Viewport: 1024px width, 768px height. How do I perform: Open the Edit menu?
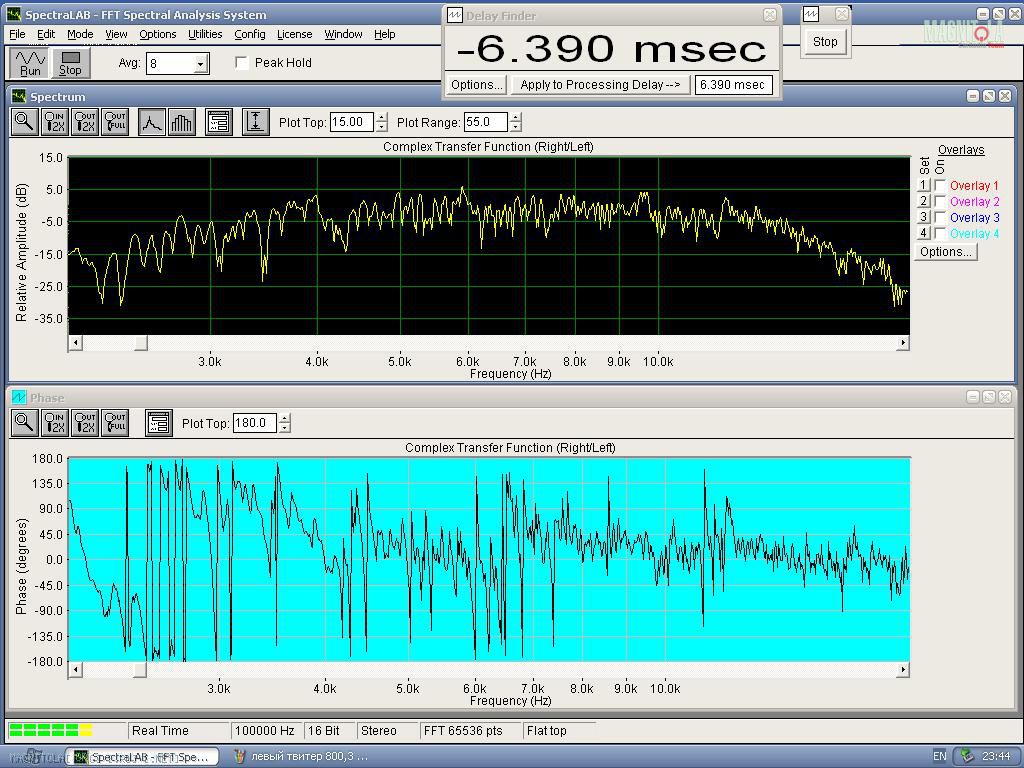[x=46, y=34]
